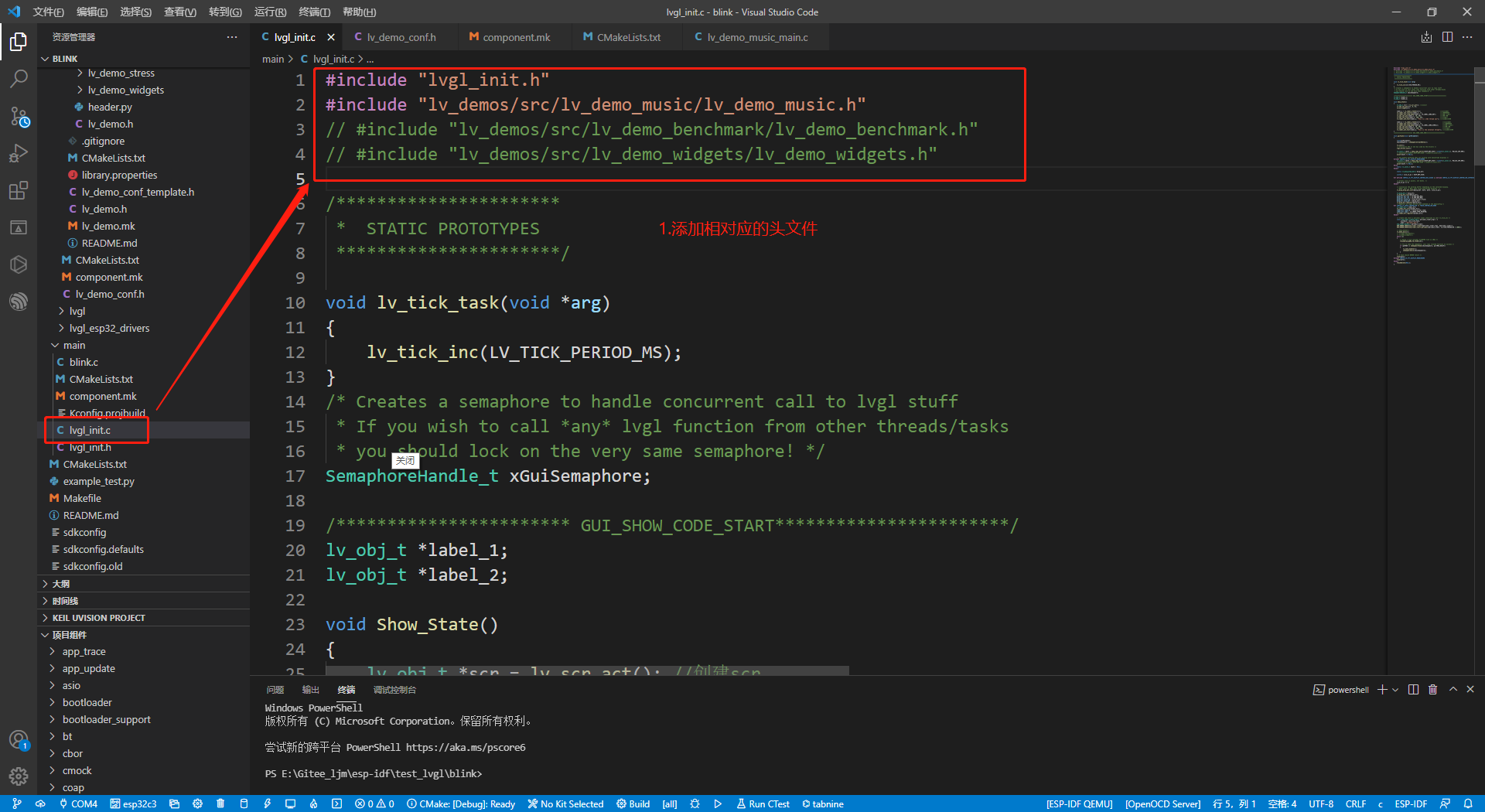Flash the device with the lightning icon
This screenshot has width=1485, height=812.
click(268, 804)
